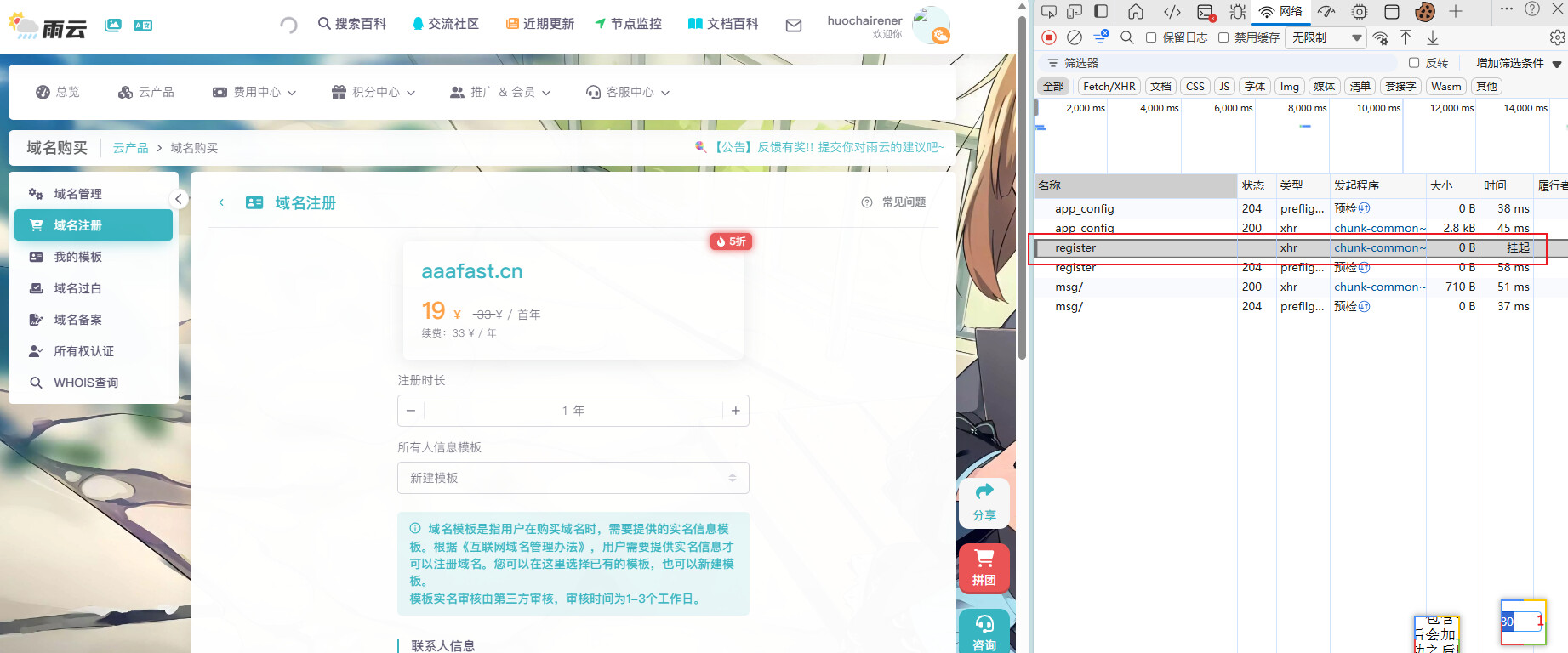This screenshot has height=653, width=1568.
Task: Clear the network log
Action: point(1075,37)
